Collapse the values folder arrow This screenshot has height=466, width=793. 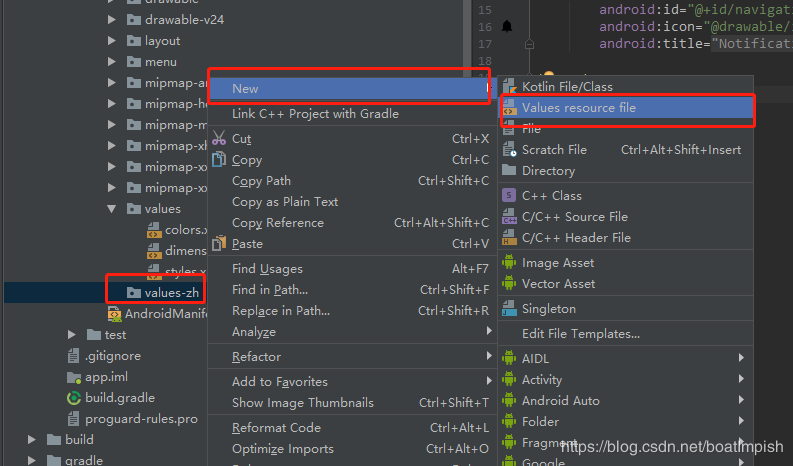112,208
